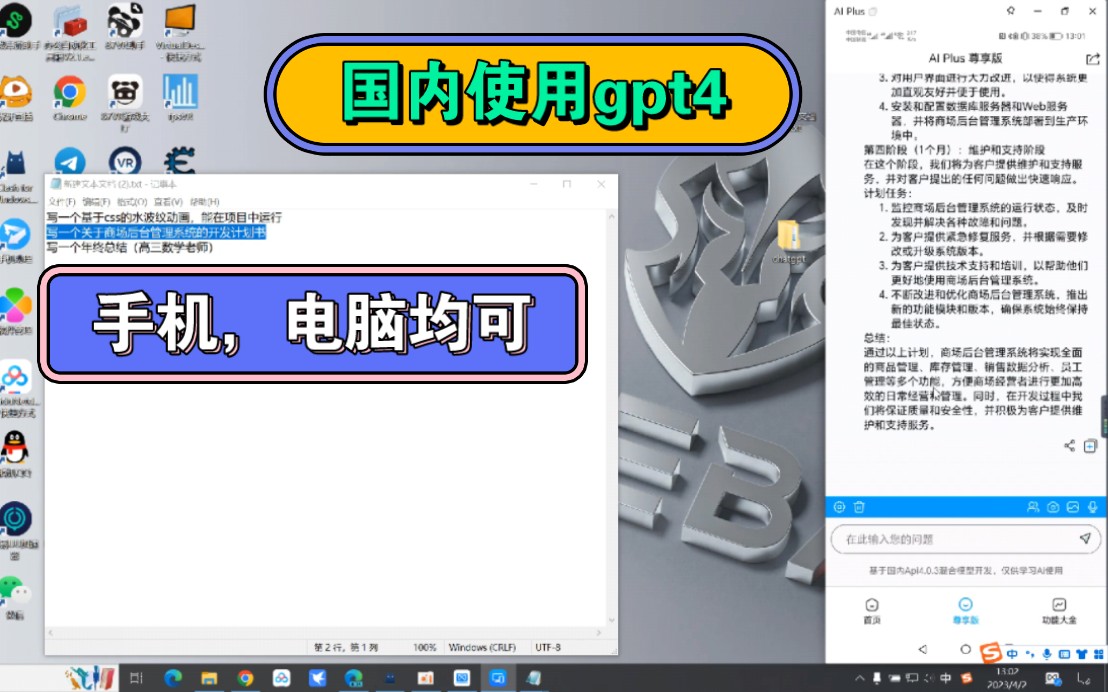Image resolution: width=1108 pixels, height=692 pixels.
Task: Clear the conversation with the trash icon
Action: [x=859, y=507]
